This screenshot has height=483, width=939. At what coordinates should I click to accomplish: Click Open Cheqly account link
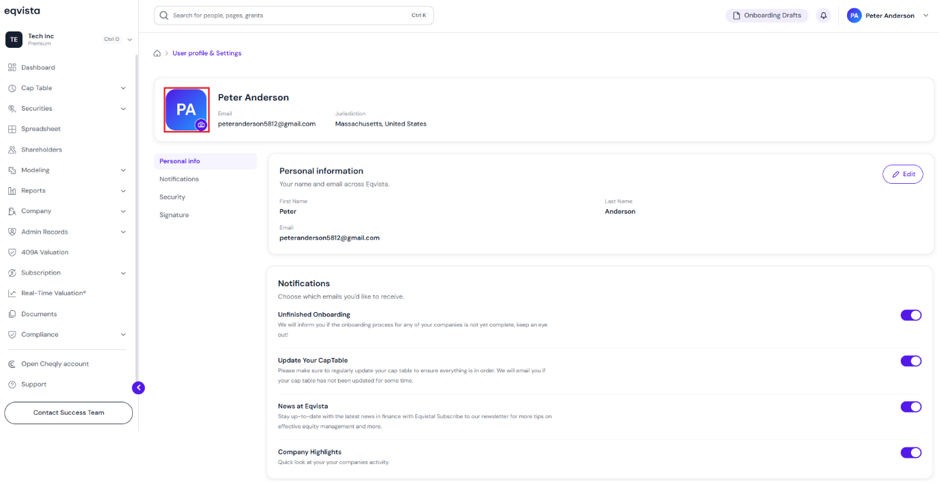pyautogui.click(x=55, y=364)
